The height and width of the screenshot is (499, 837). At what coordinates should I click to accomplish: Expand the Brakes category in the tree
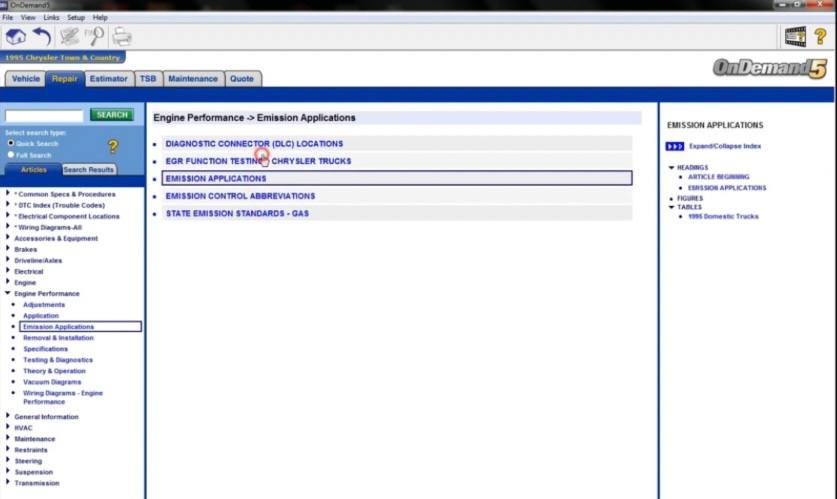(8, 249)
